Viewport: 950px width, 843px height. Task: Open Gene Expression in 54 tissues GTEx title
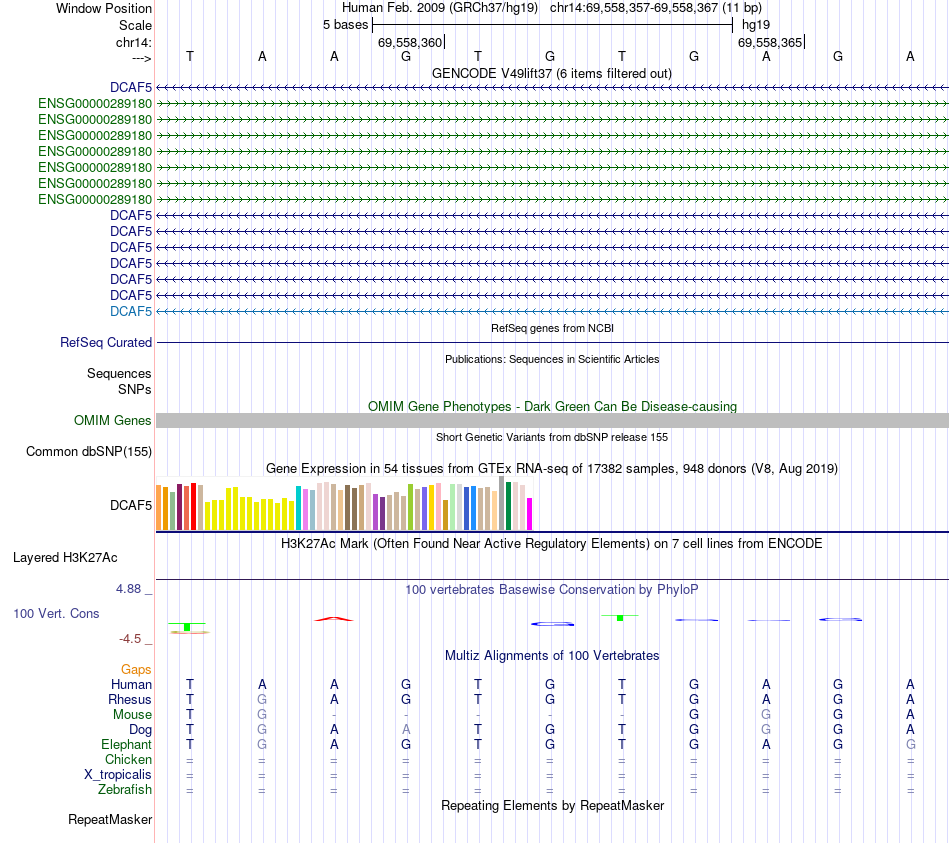(x=552, y=468)
